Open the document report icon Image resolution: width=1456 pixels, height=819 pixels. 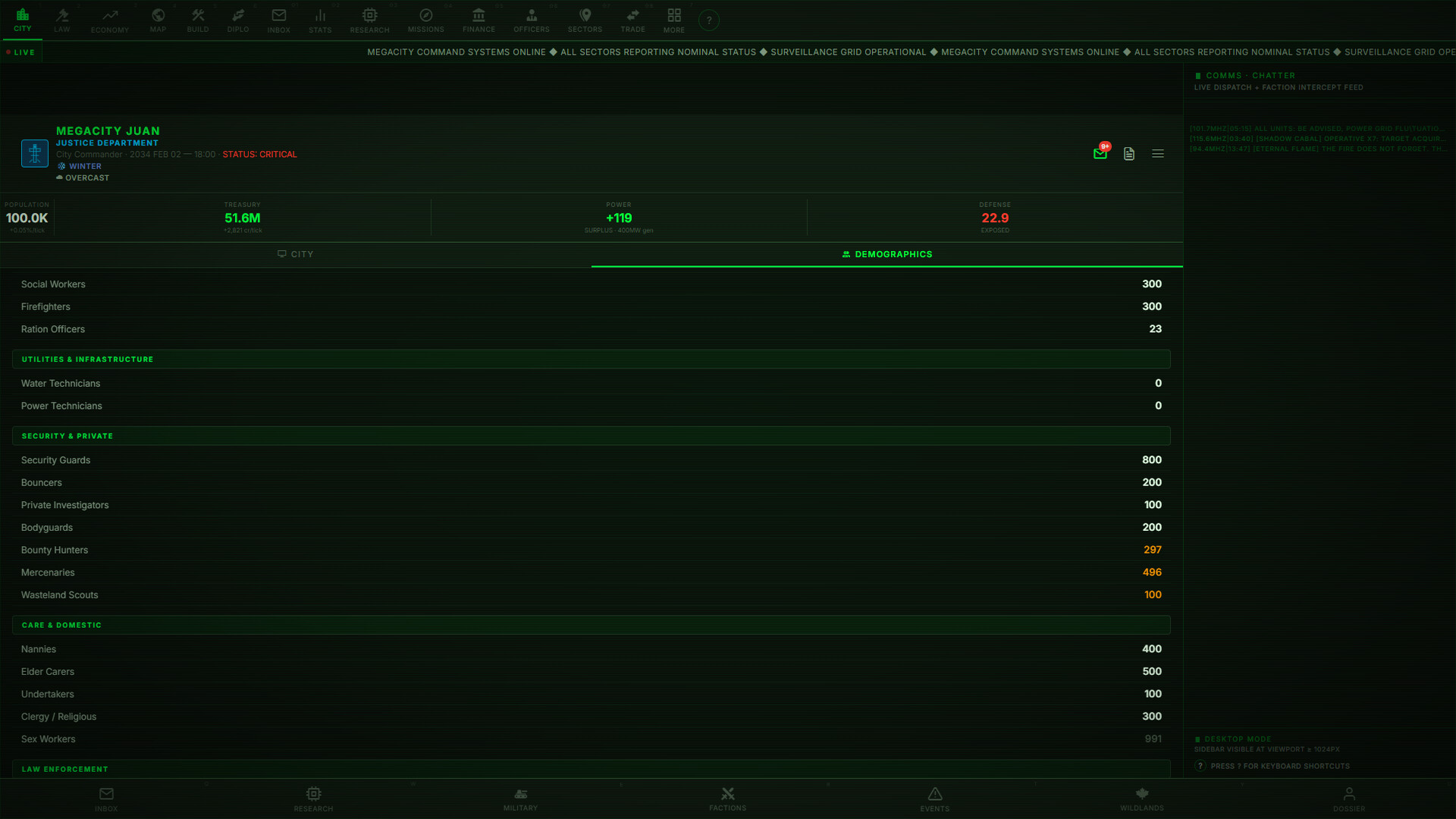(x=1129, y=154)
